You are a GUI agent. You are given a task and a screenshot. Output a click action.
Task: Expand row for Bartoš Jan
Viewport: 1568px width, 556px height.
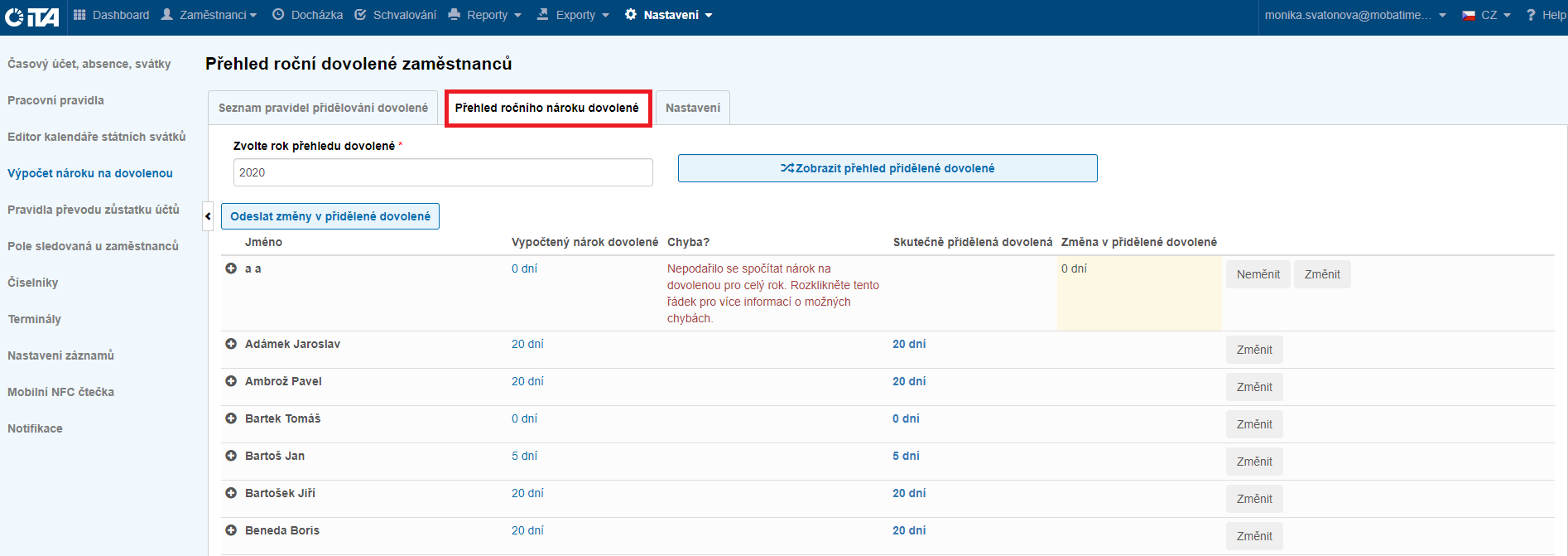231,456
